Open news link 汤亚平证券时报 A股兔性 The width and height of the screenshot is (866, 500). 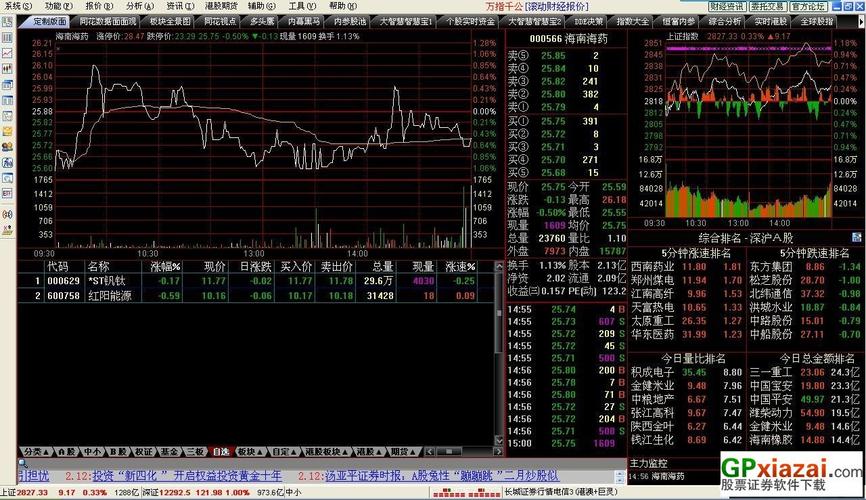pos(442,476)
